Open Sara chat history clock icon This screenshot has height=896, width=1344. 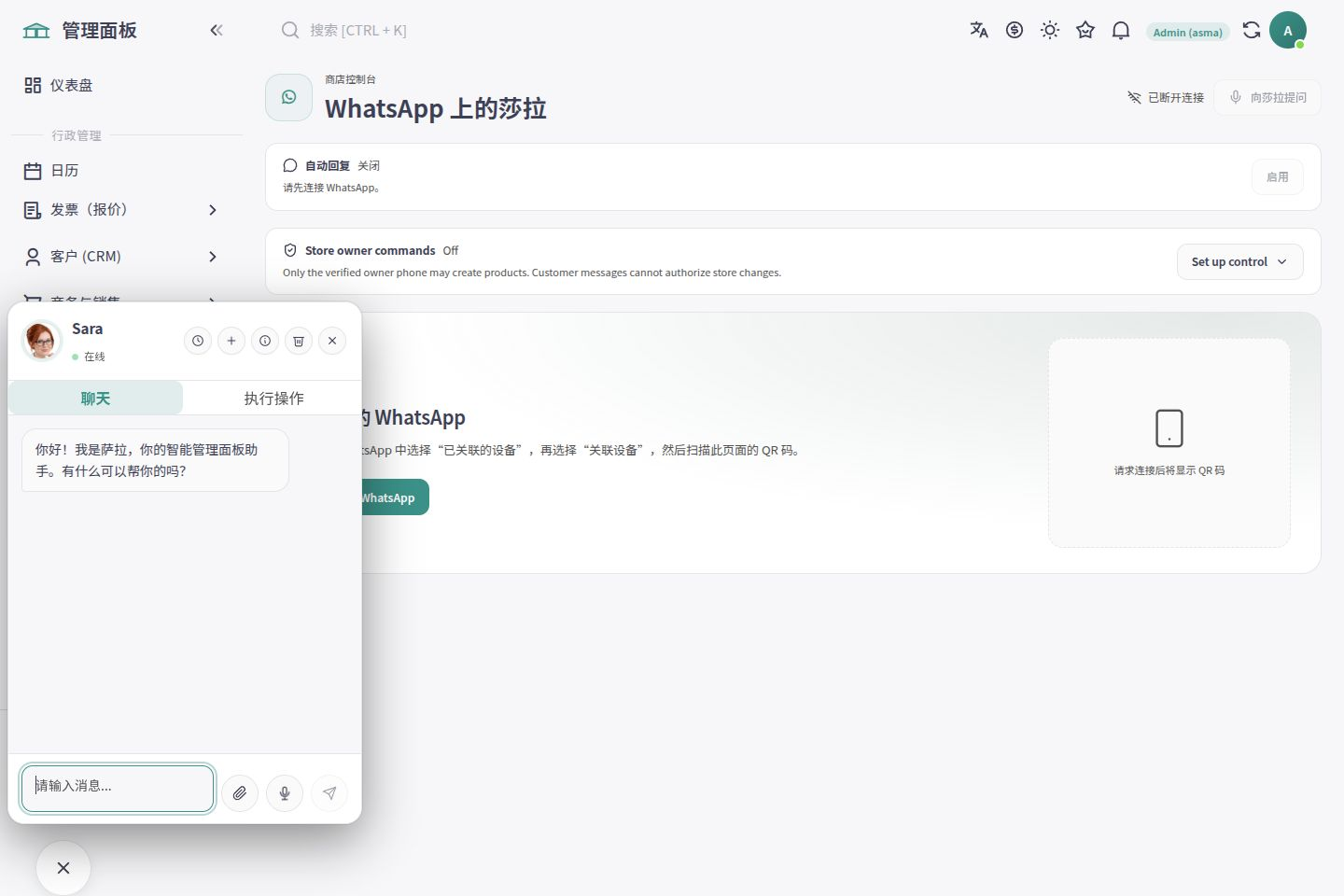tap(198, 341)
